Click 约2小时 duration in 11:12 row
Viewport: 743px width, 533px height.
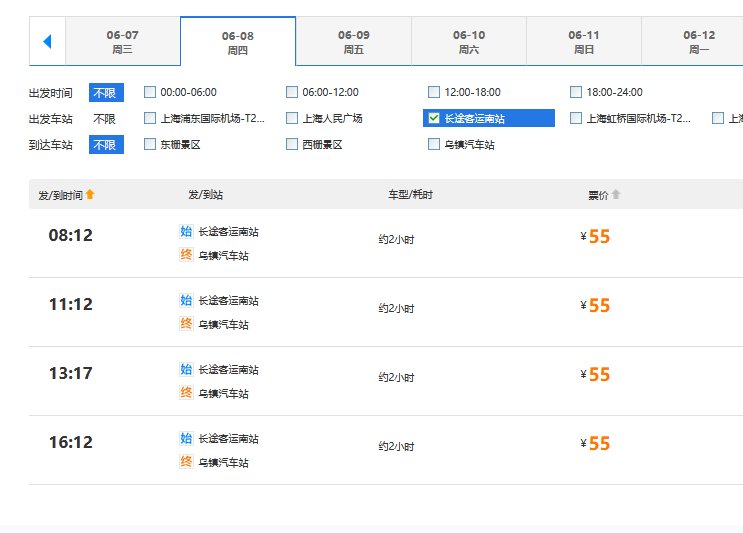pyautogui.click(x=397, y=308)
